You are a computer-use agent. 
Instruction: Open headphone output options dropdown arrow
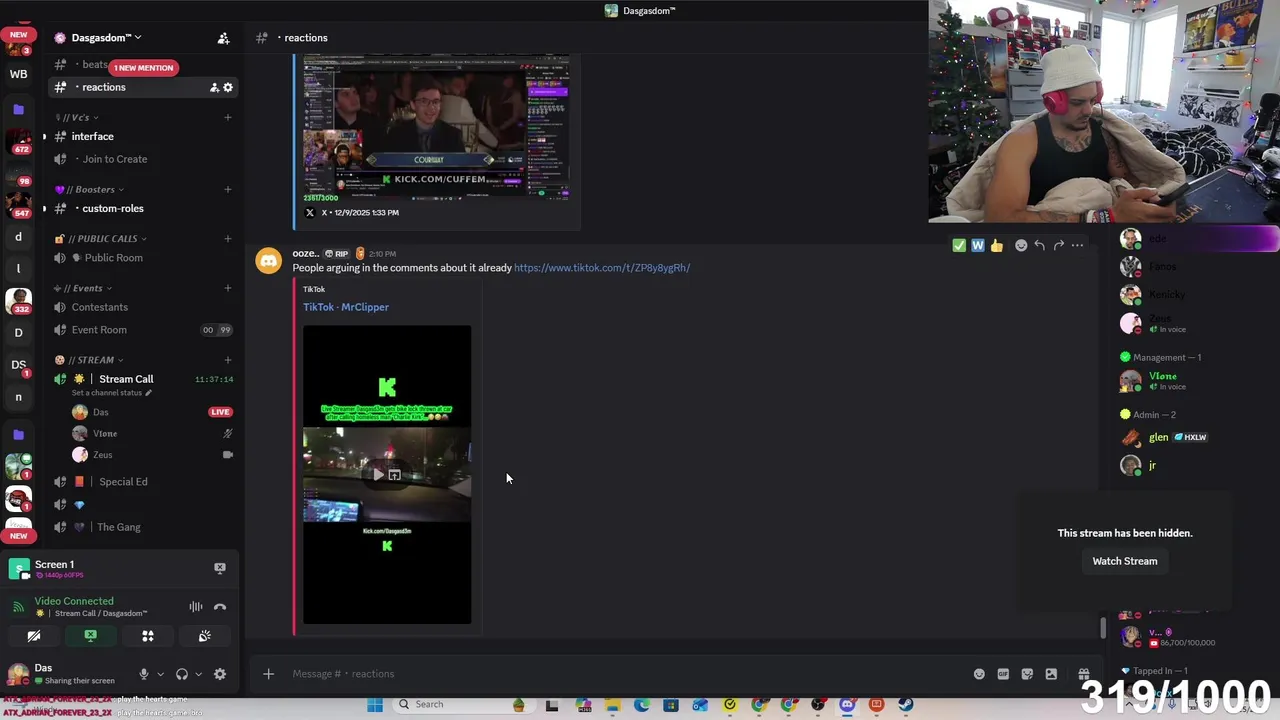[198, 674]
